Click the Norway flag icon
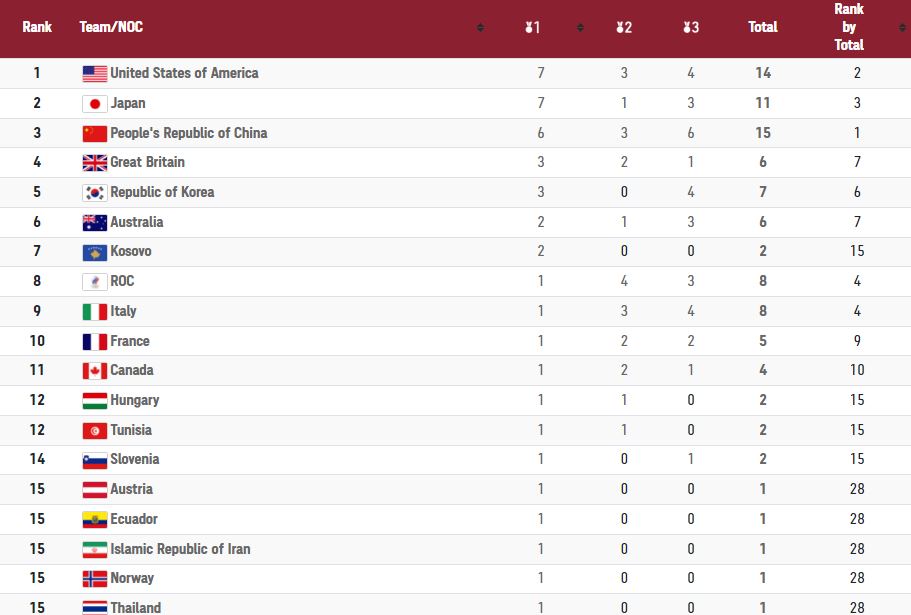This screenshot has width=911, height=615. [94, 578]
